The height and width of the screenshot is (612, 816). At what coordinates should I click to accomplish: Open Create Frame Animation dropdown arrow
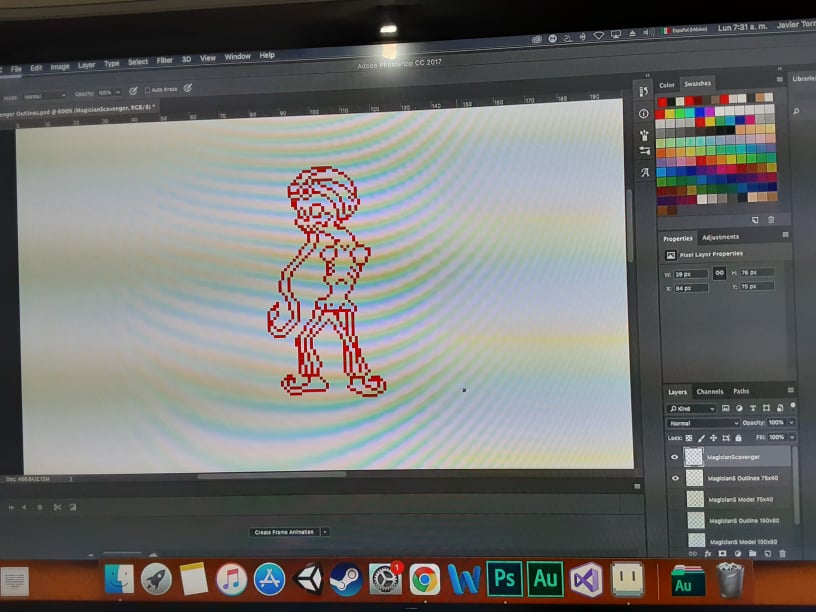click(x=325, y=532)
